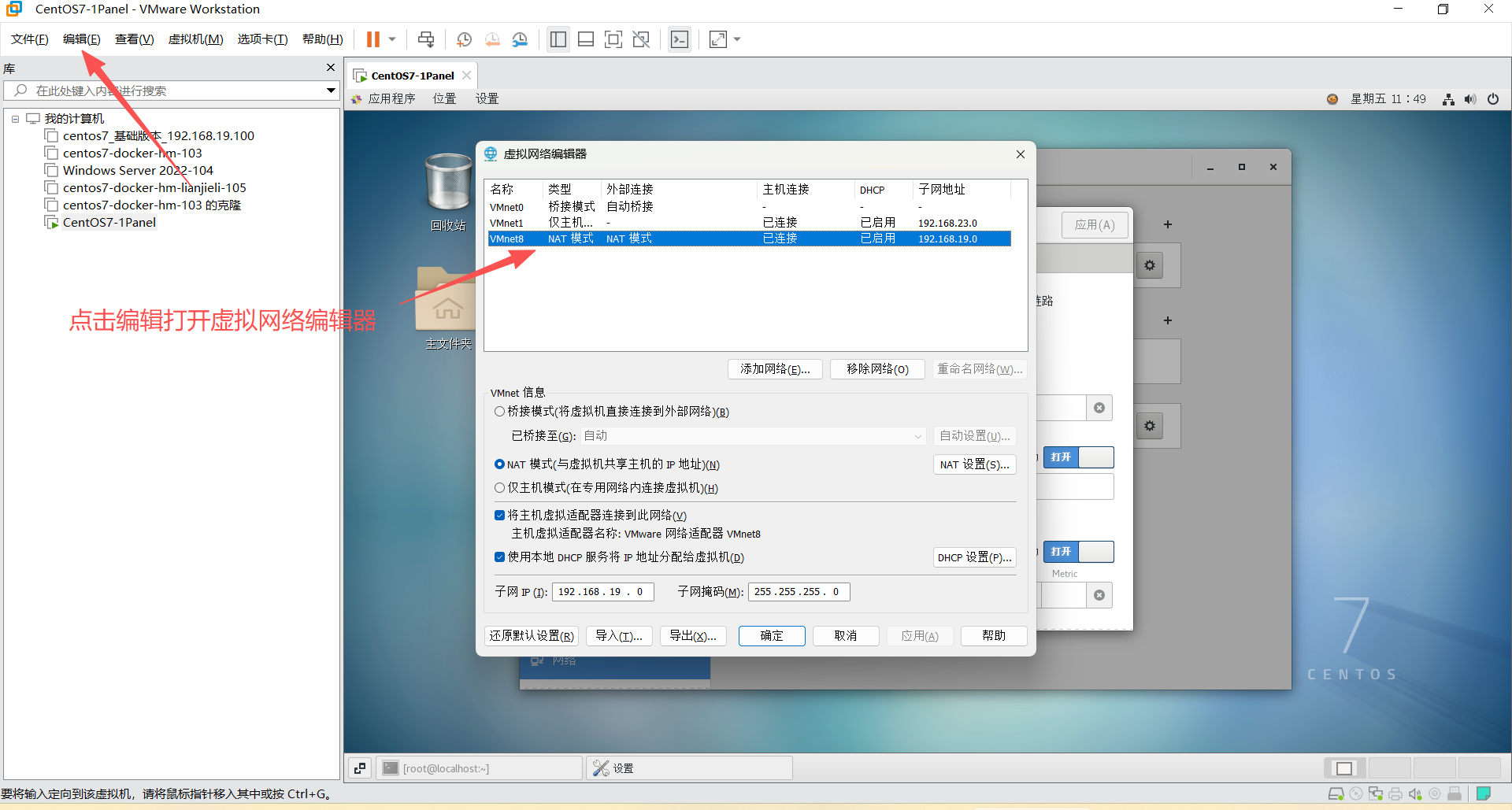This screenshot has width=1512, height=810.
Task: Click the 子网掩码 input field
Action: point(799,592)
